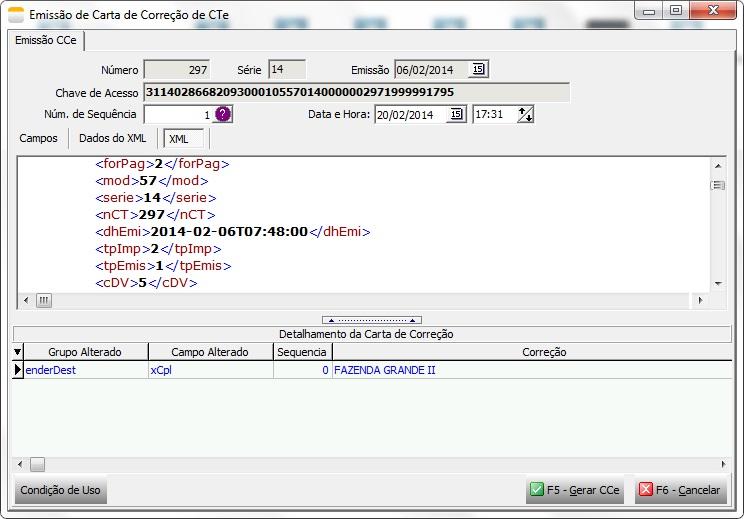
Task: Click grid horizontal scrollbar thumb
Action: [x=37, y=464]
